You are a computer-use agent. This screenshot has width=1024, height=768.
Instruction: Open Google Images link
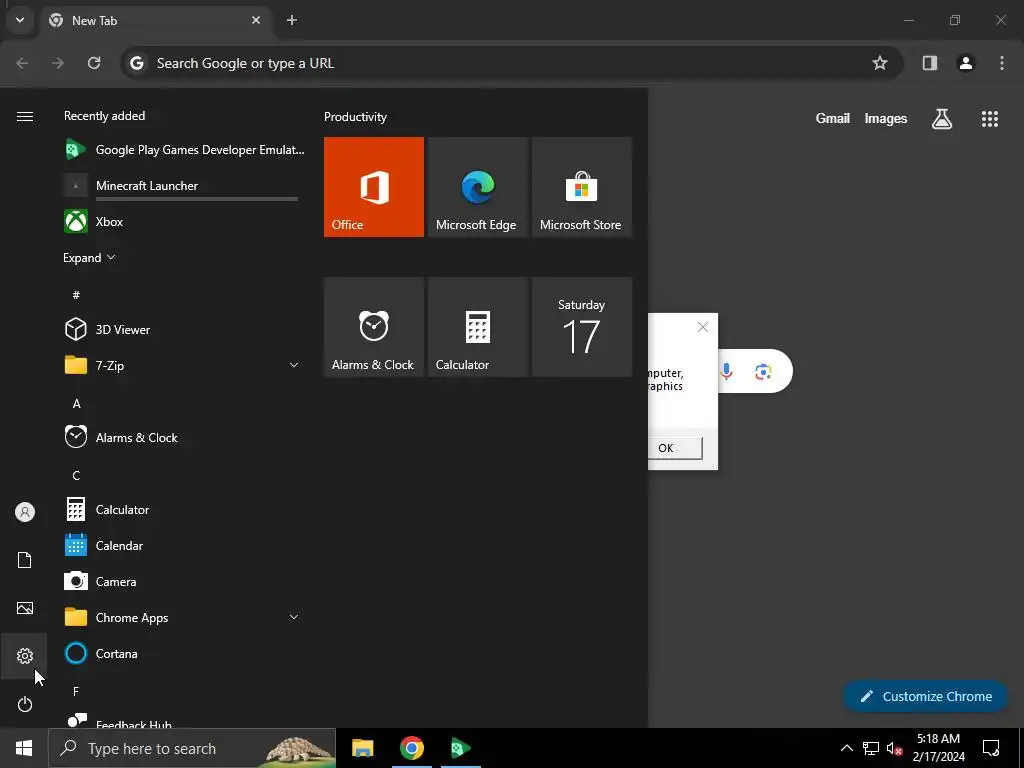[x=886, y=118]
